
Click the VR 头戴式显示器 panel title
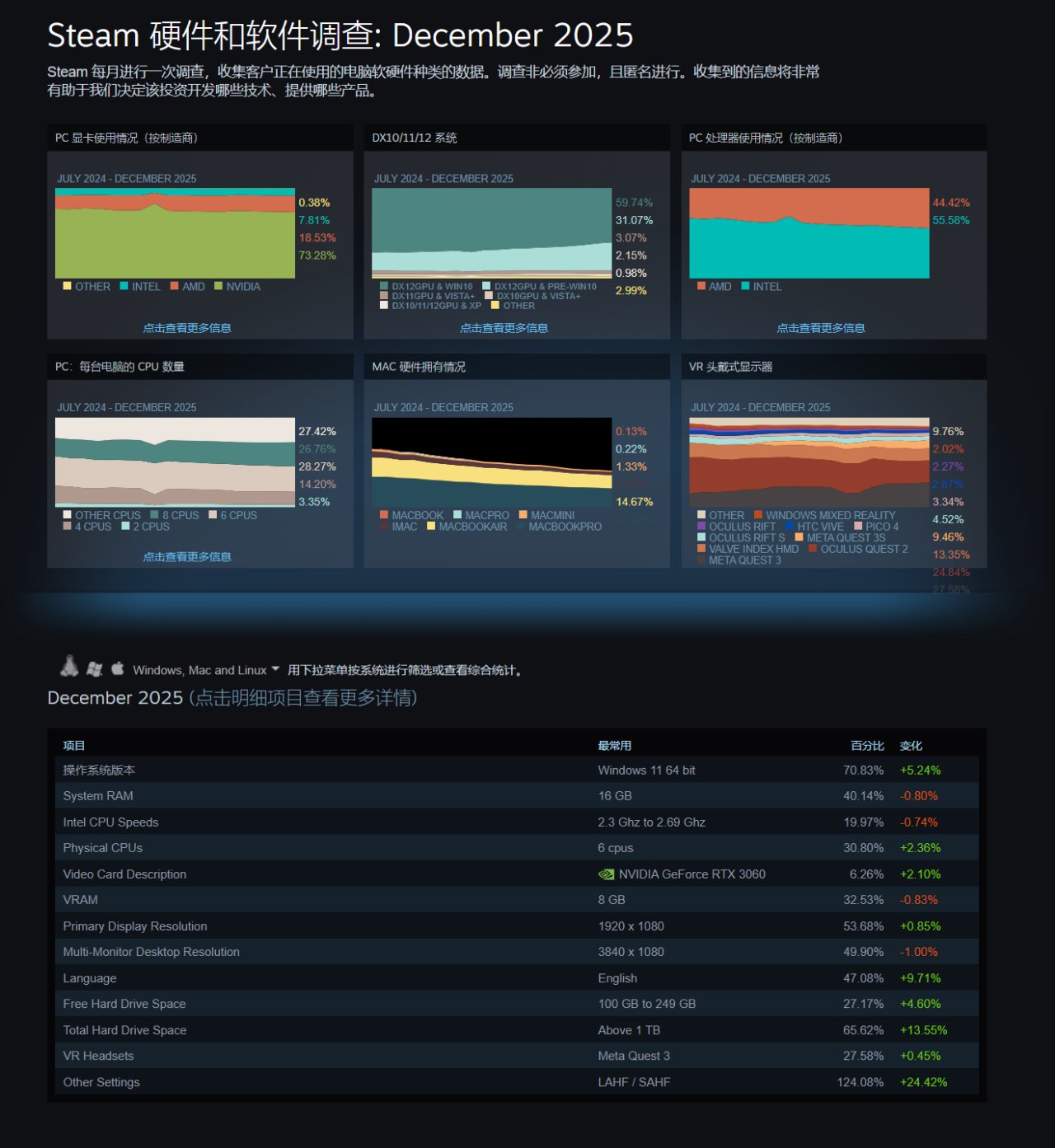[731, 367]
